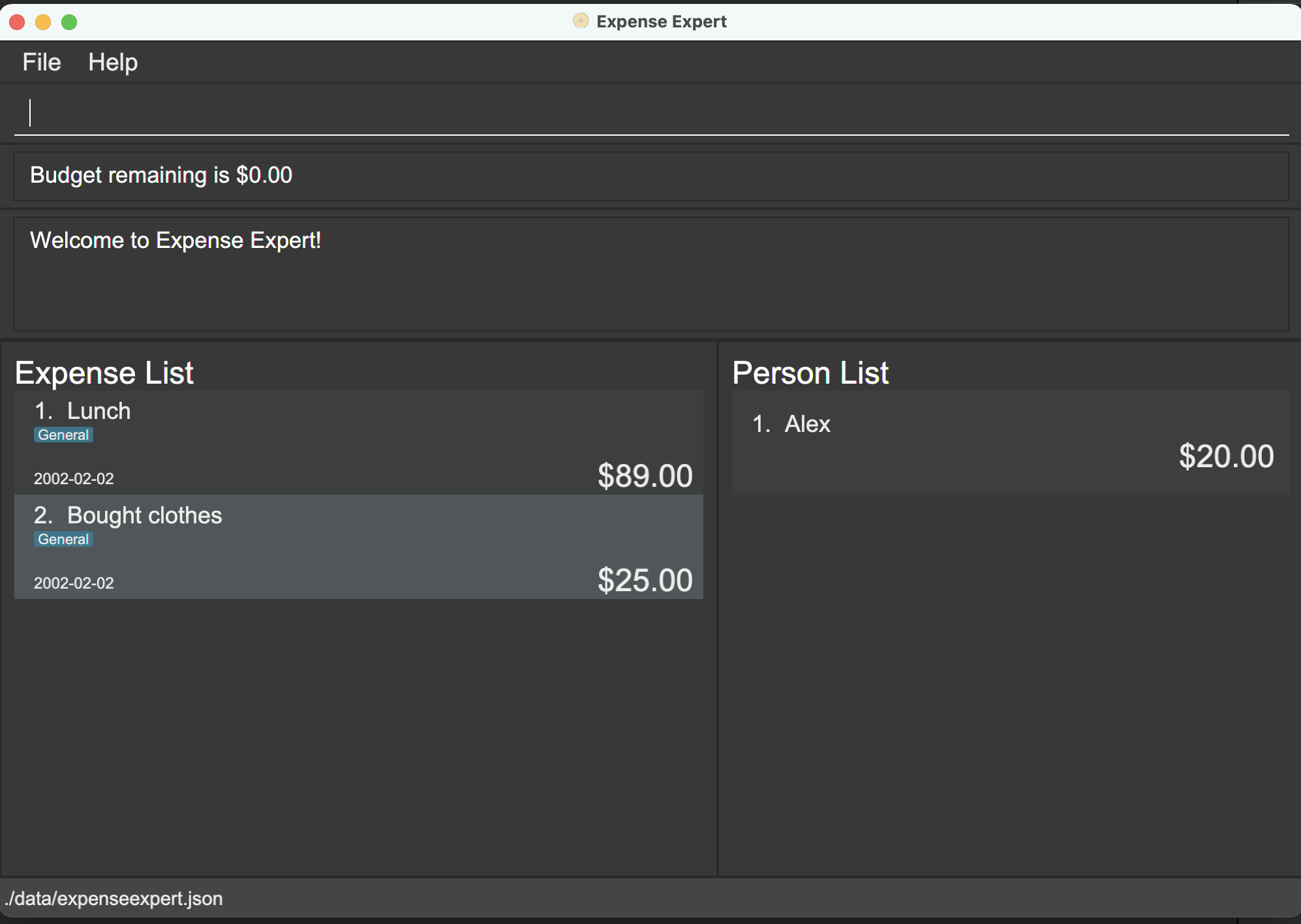Viewport: 1301px width, 924px height.
Task: Open the File menu
Action: click(41, 63)
